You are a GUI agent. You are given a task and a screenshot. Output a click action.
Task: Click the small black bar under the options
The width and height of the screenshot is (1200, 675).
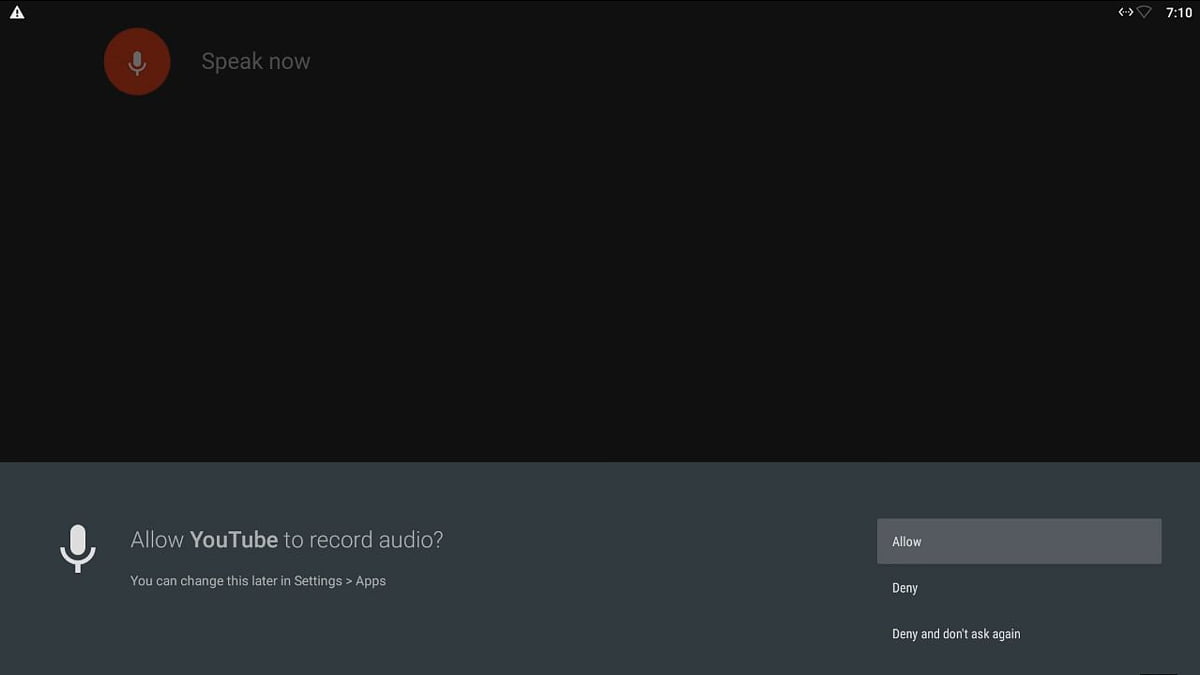1159,672
